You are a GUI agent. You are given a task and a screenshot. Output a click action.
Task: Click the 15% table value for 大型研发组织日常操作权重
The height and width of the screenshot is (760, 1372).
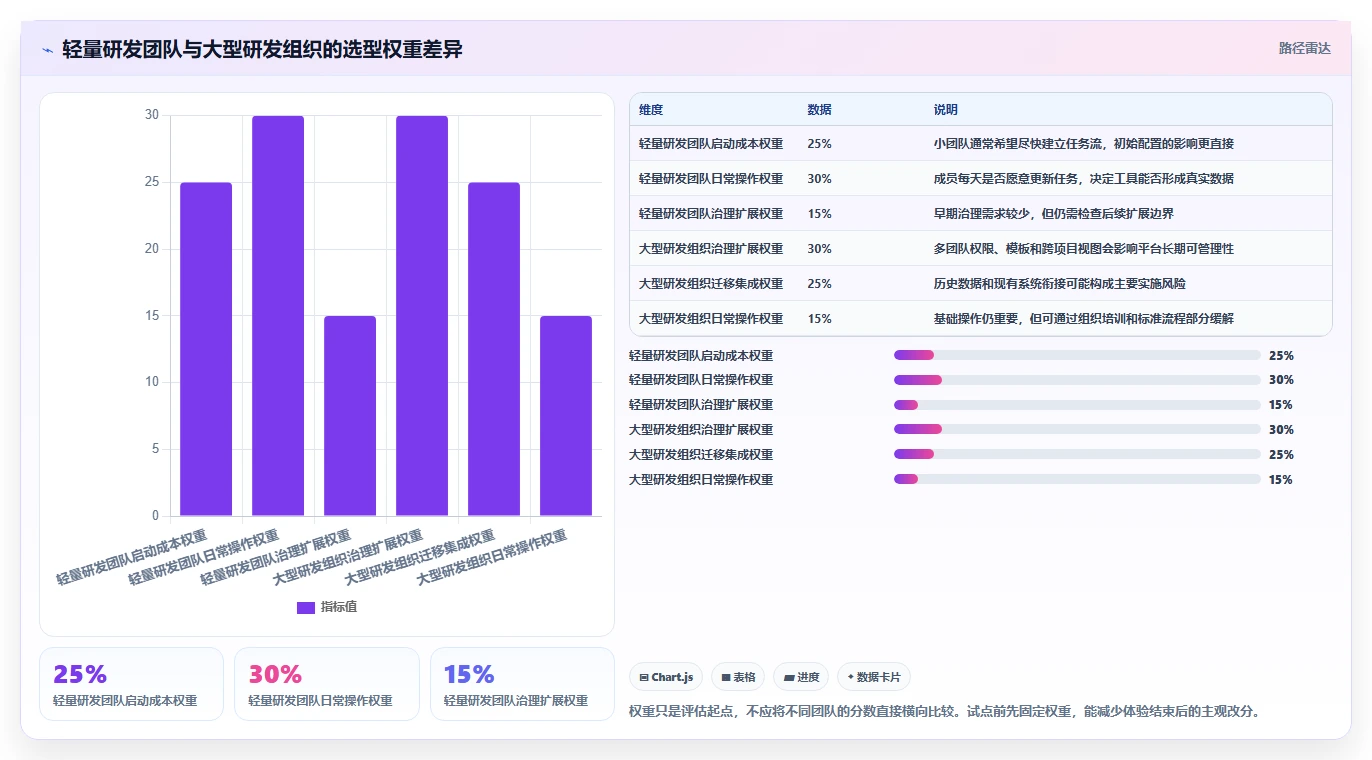tap(819, 319)
